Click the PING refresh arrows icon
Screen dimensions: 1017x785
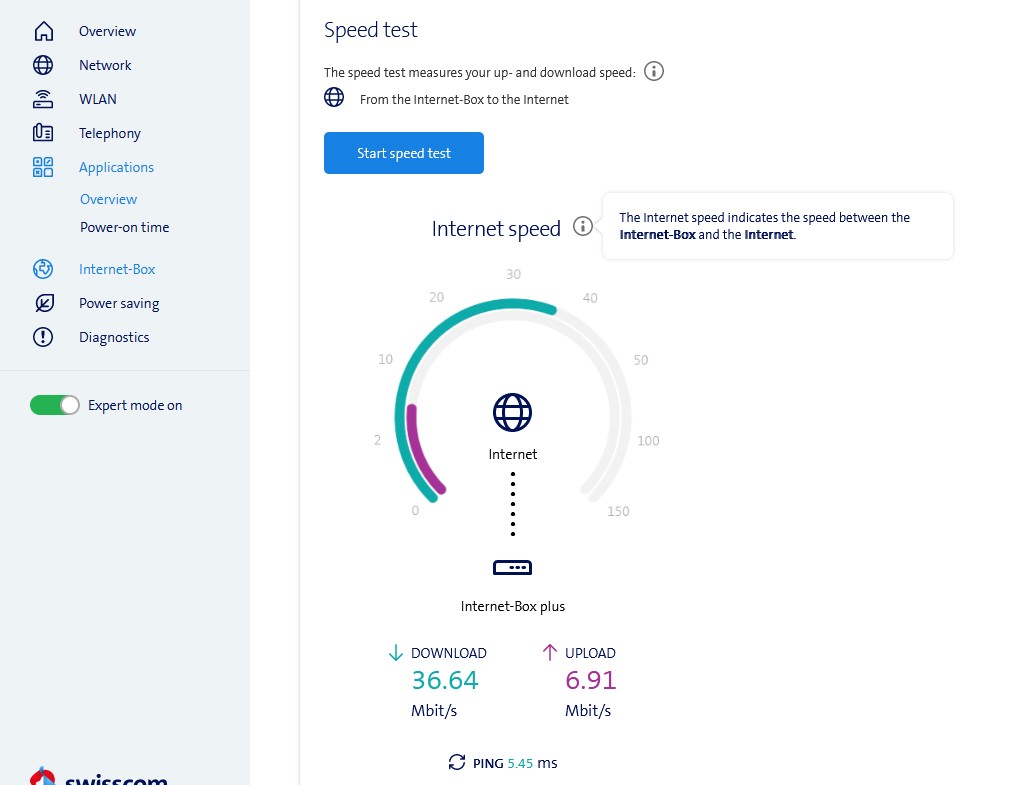click(x=457, y=763)
